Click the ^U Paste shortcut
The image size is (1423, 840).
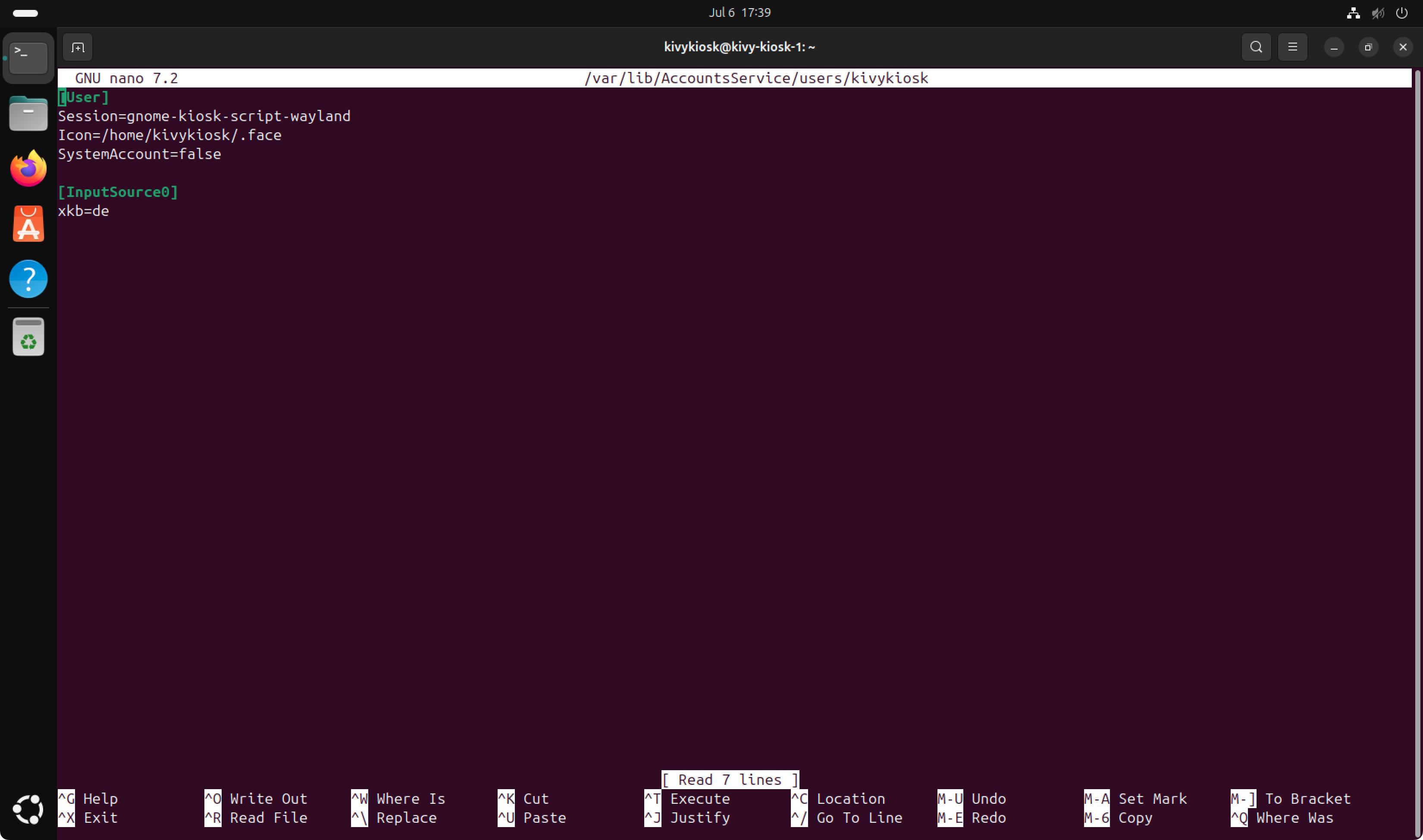click(532, 818)
